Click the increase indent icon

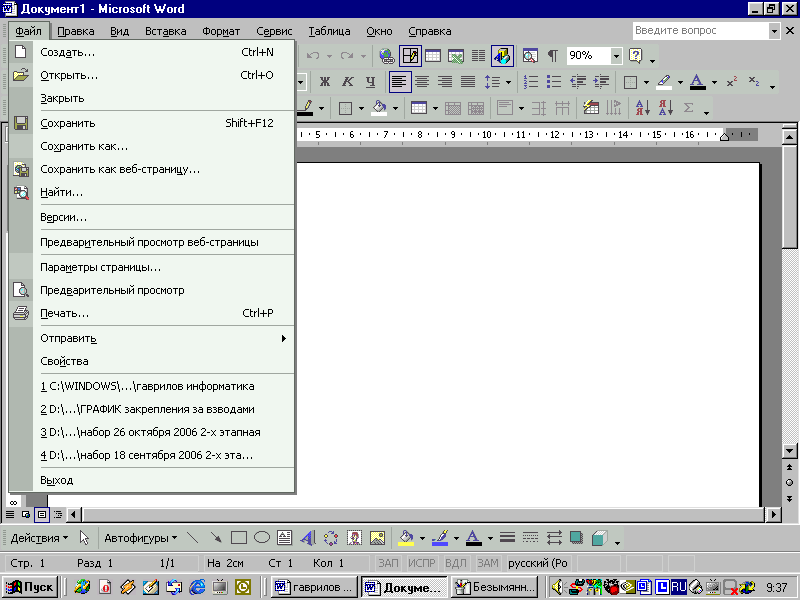(x=602, y=82)
